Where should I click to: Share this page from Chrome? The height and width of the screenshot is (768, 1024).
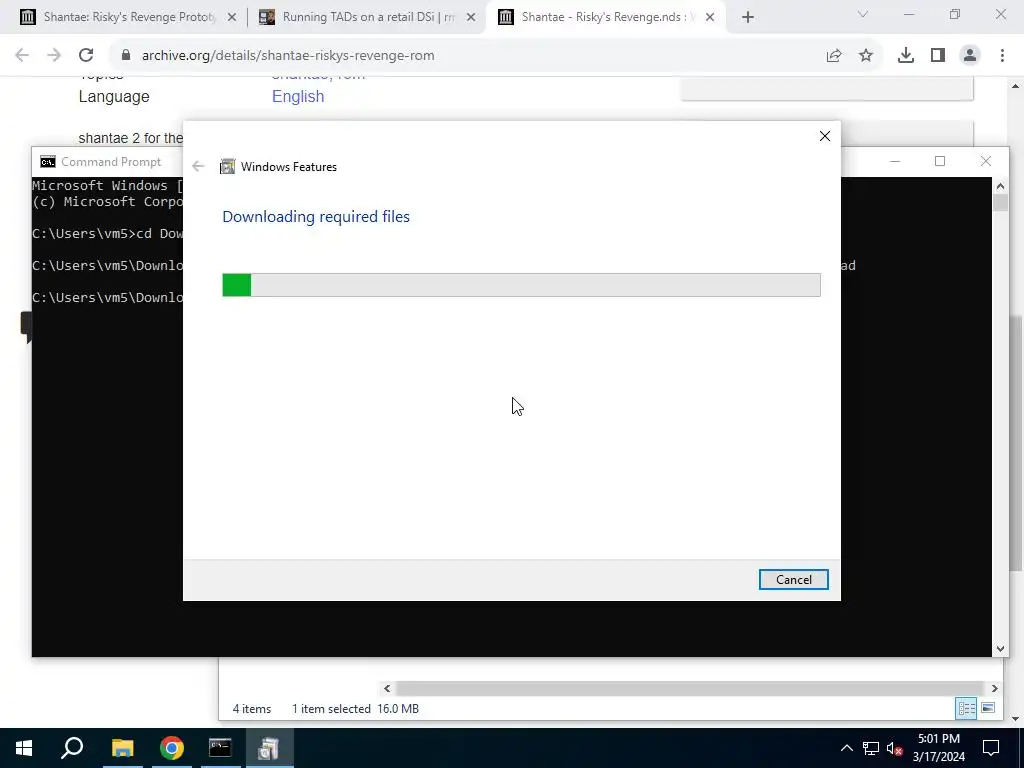click(834, 56)
